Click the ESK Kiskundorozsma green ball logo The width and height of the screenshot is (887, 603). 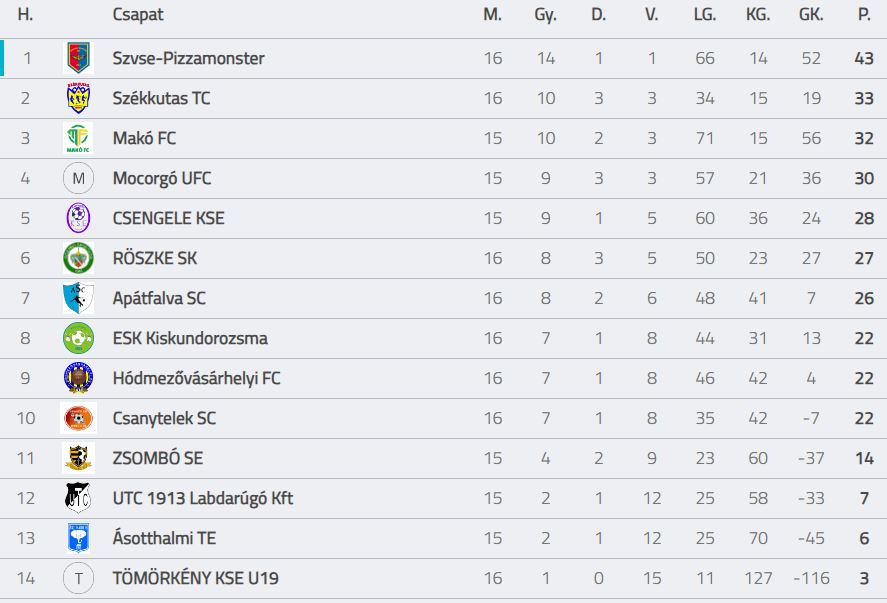point(78,338)
